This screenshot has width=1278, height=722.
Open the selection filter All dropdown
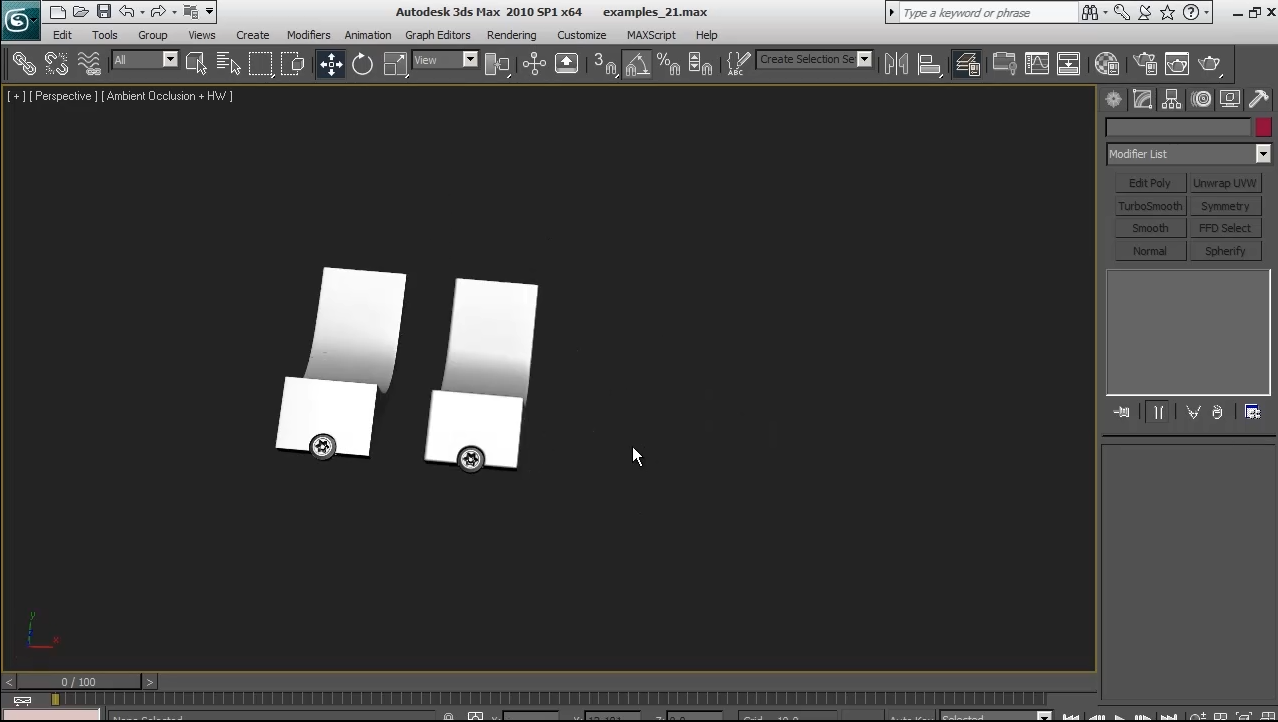170,60
